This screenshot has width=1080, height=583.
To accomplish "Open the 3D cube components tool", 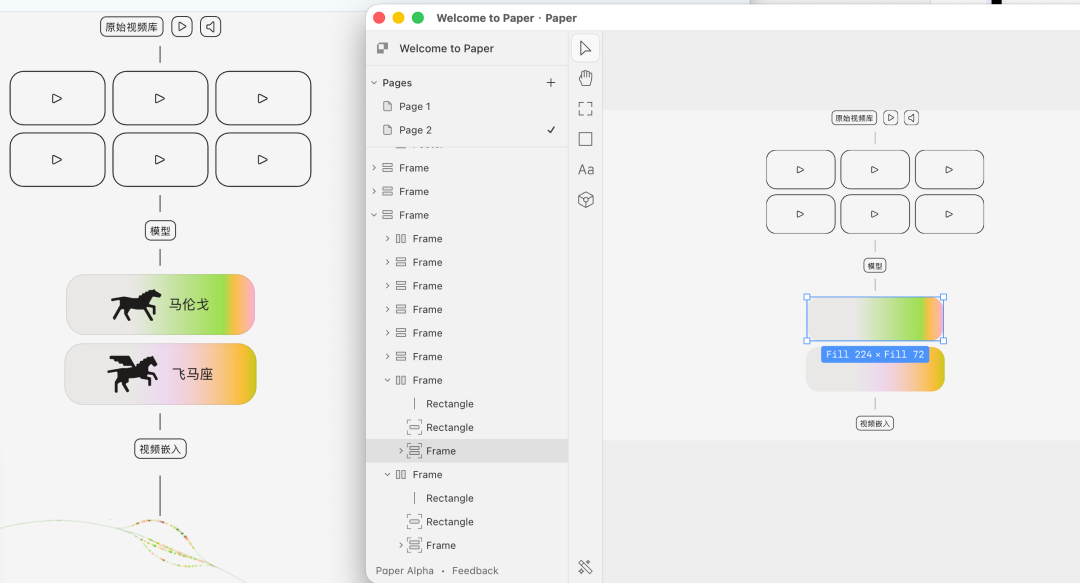I will (585, 200).
